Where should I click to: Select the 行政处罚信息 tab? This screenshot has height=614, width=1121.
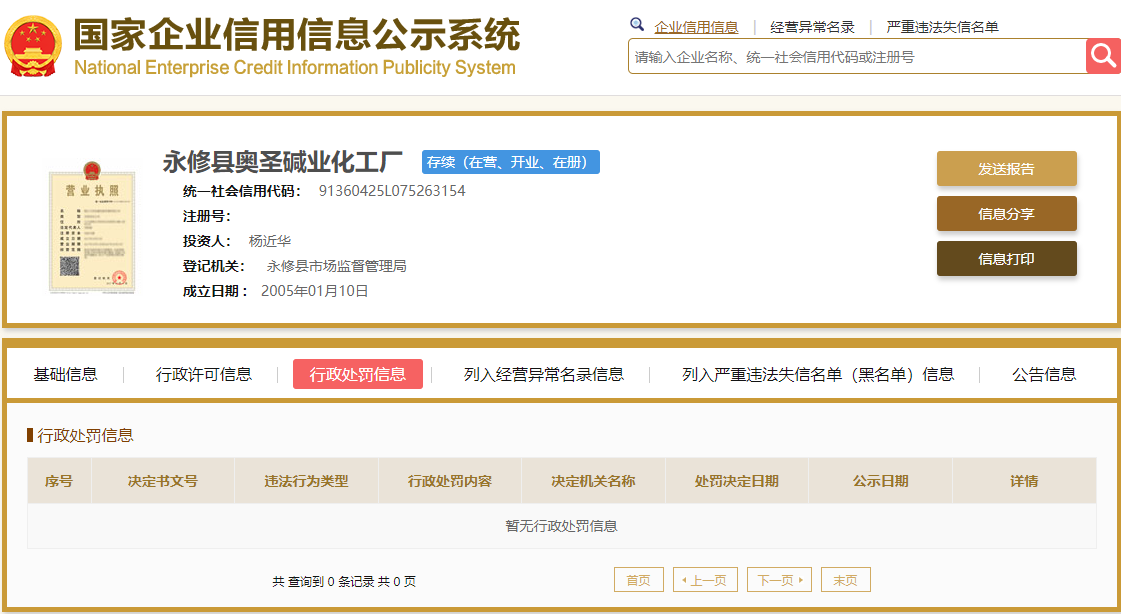(357, 374)
